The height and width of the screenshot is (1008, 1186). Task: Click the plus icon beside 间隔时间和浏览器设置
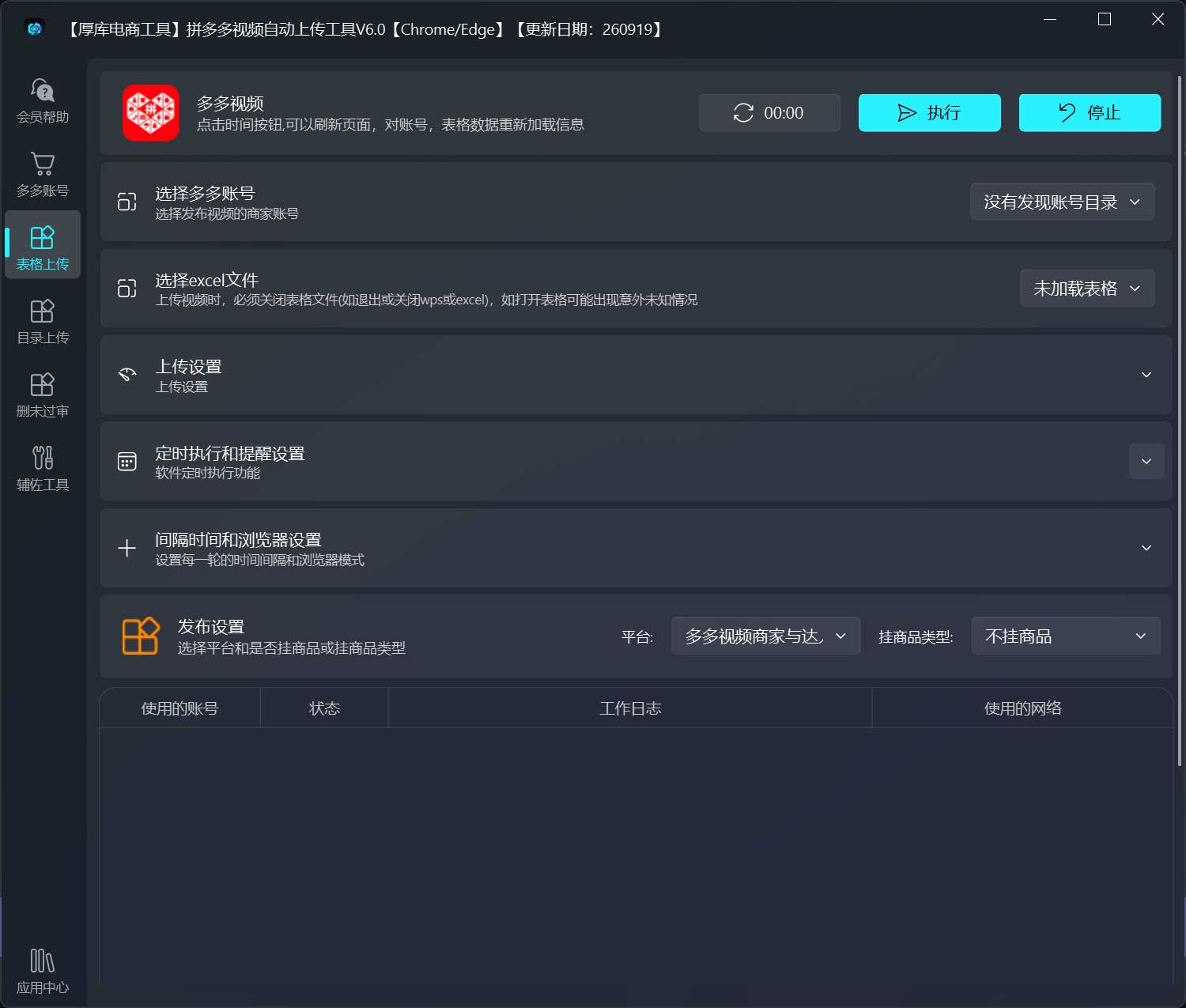(127, 548)
